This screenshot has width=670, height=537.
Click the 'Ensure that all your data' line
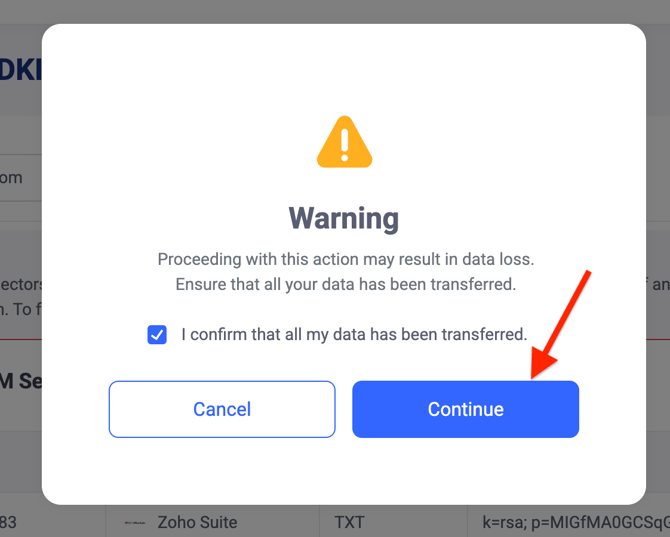tap(346, 284)
